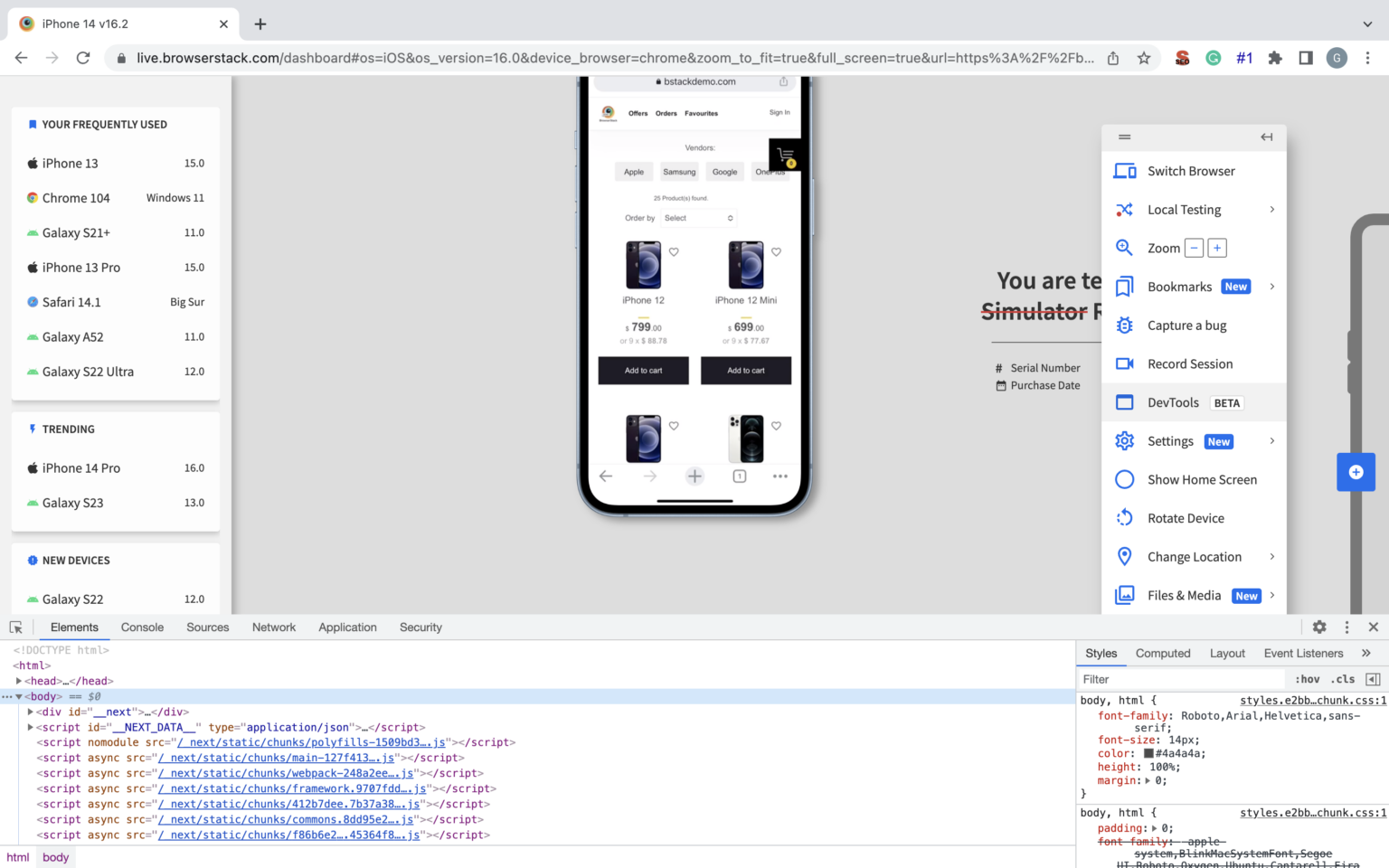
Task: Click the Show Home Screen icon
Action: pyautogui.click(x=1124, y=479)
